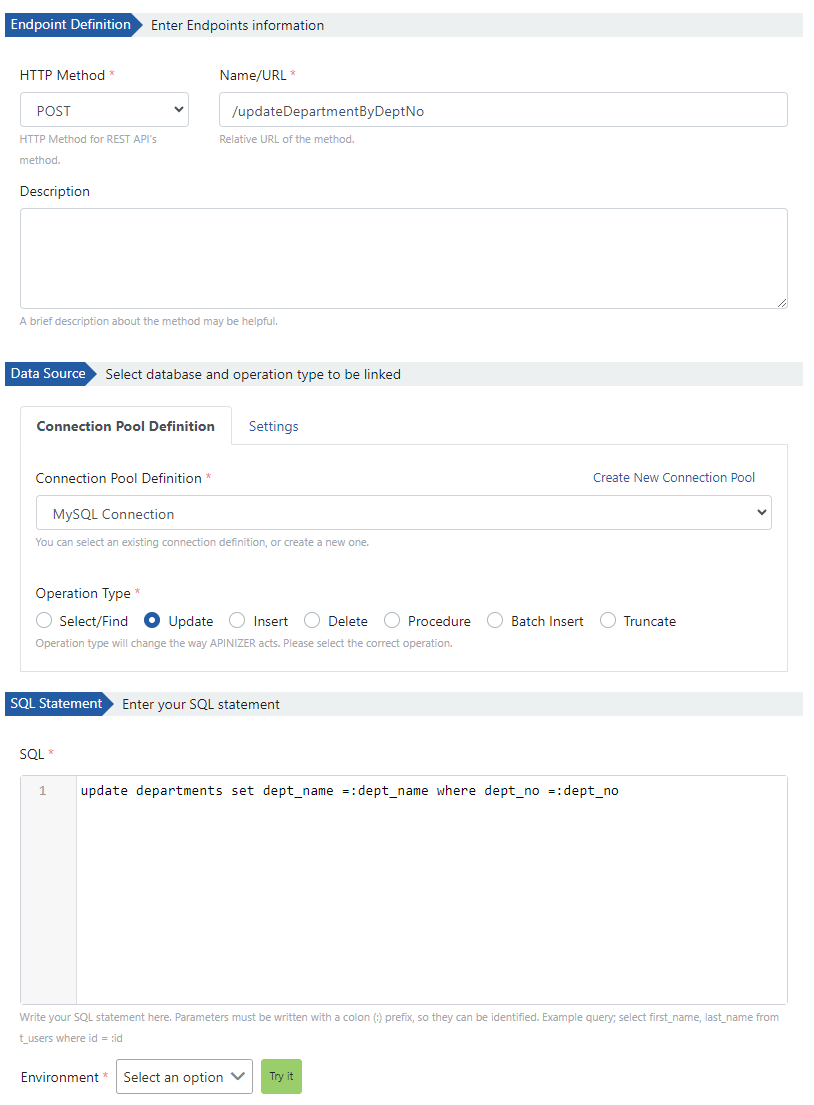The image size is (814, 1105).
Task: Click inside the SQL statement editor
Action: (430, 880)
